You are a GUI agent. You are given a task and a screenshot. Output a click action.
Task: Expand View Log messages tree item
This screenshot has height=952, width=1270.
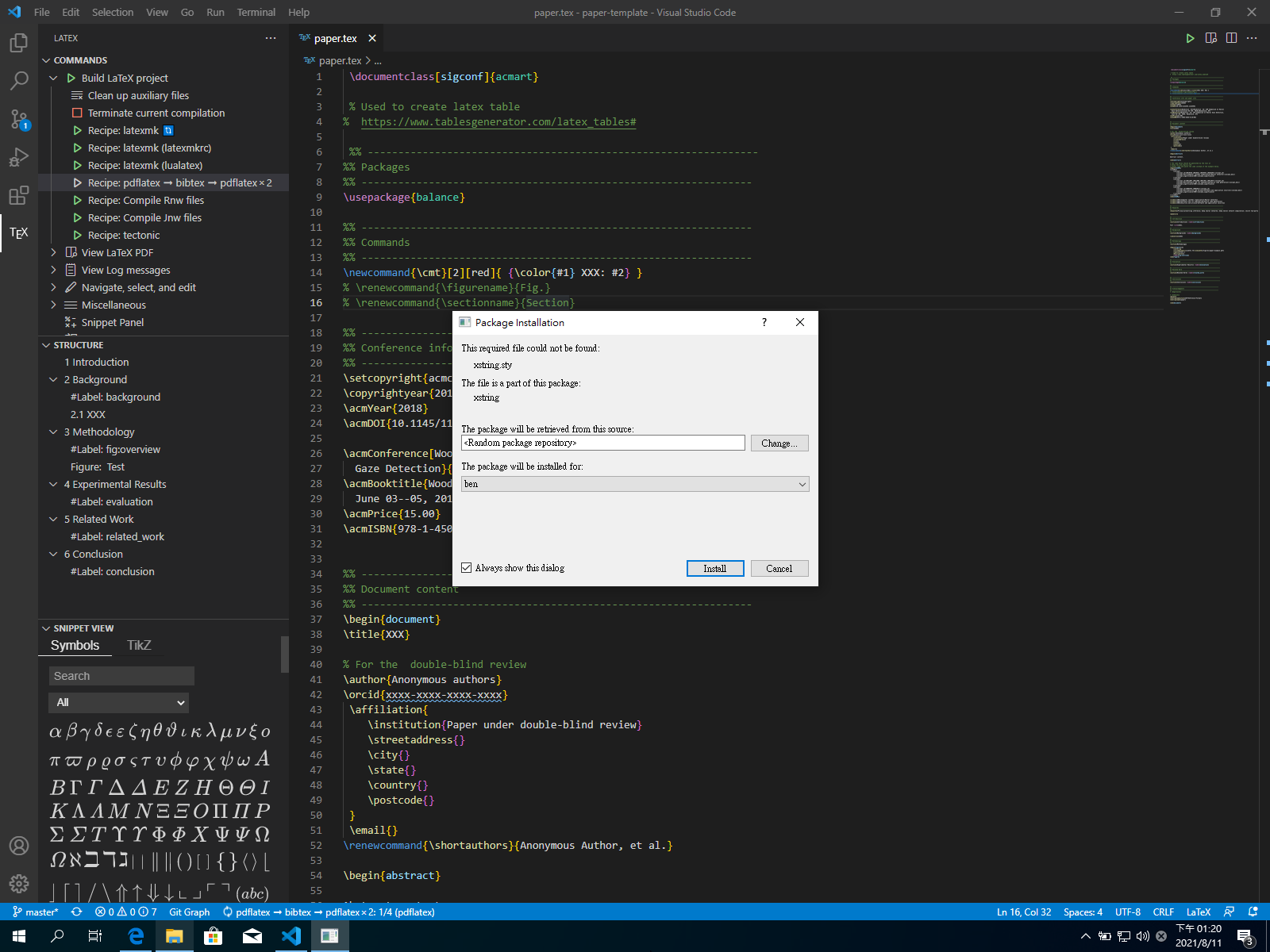(53, 270)
